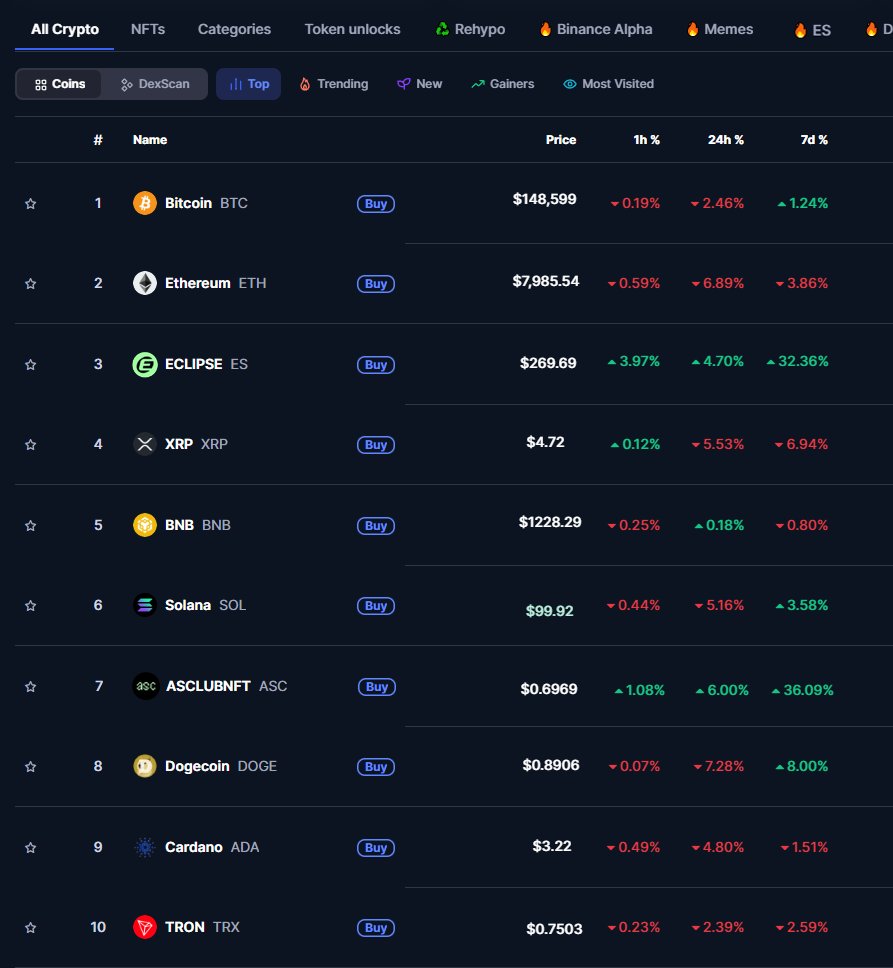Open the Dogecoin DOGE name link

(221, 766)
